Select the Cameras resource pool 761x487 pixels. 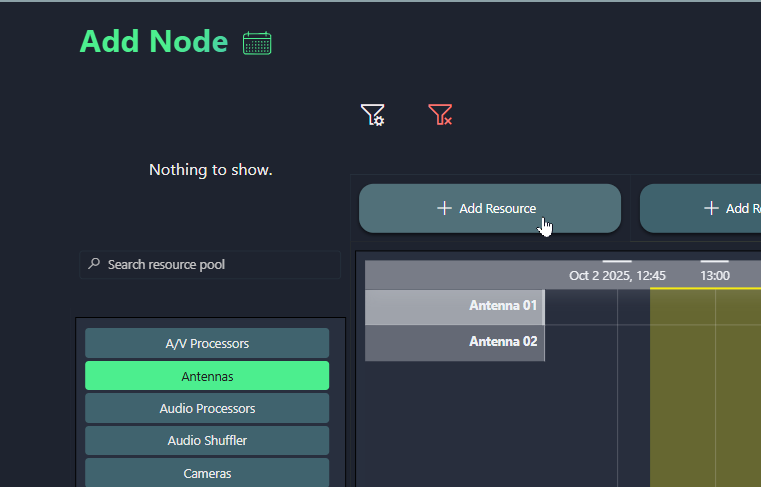(207, 472)
